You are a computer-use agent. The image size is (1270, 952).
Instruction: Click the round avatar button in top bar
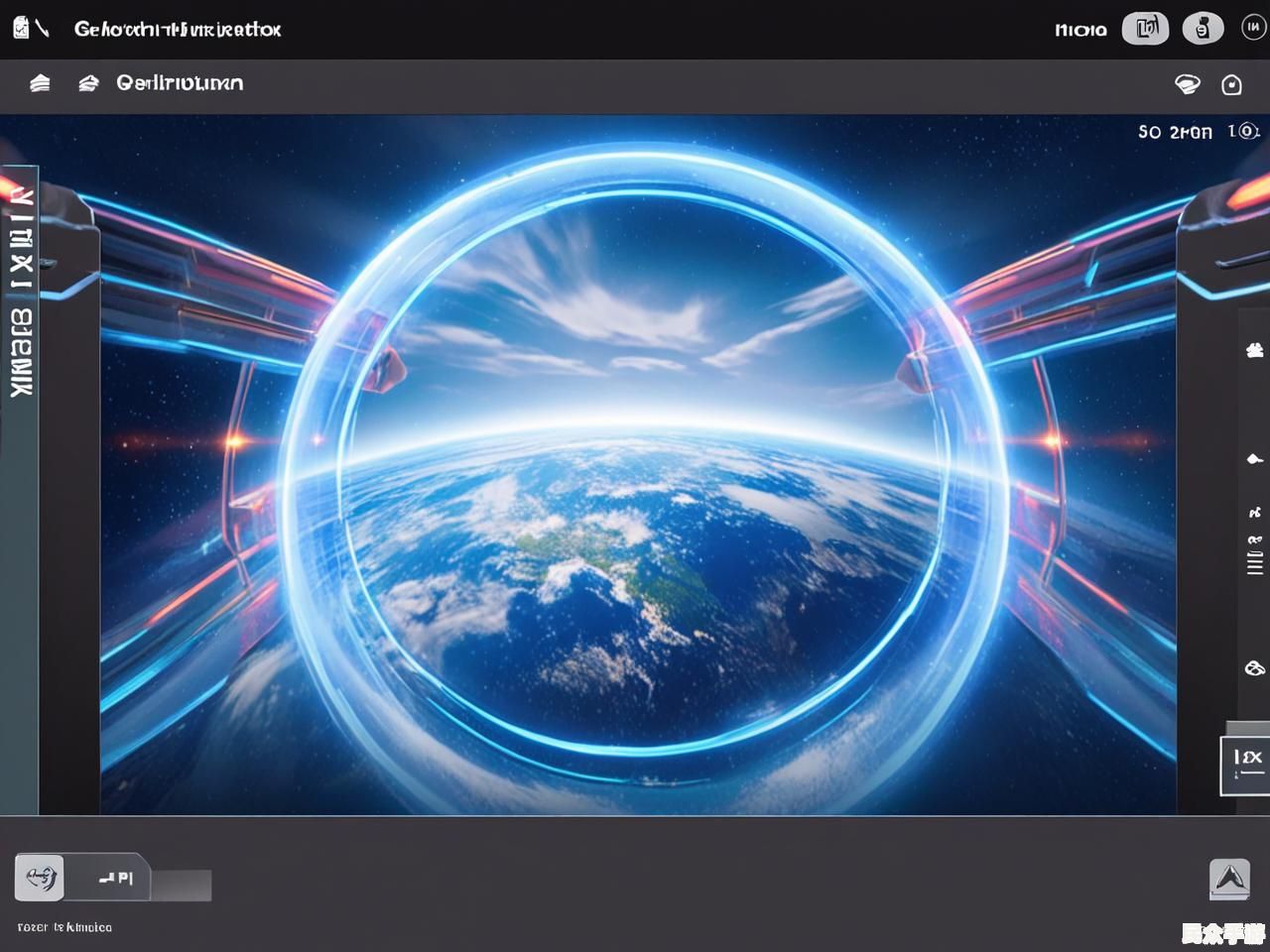(x=1203, y=29)
